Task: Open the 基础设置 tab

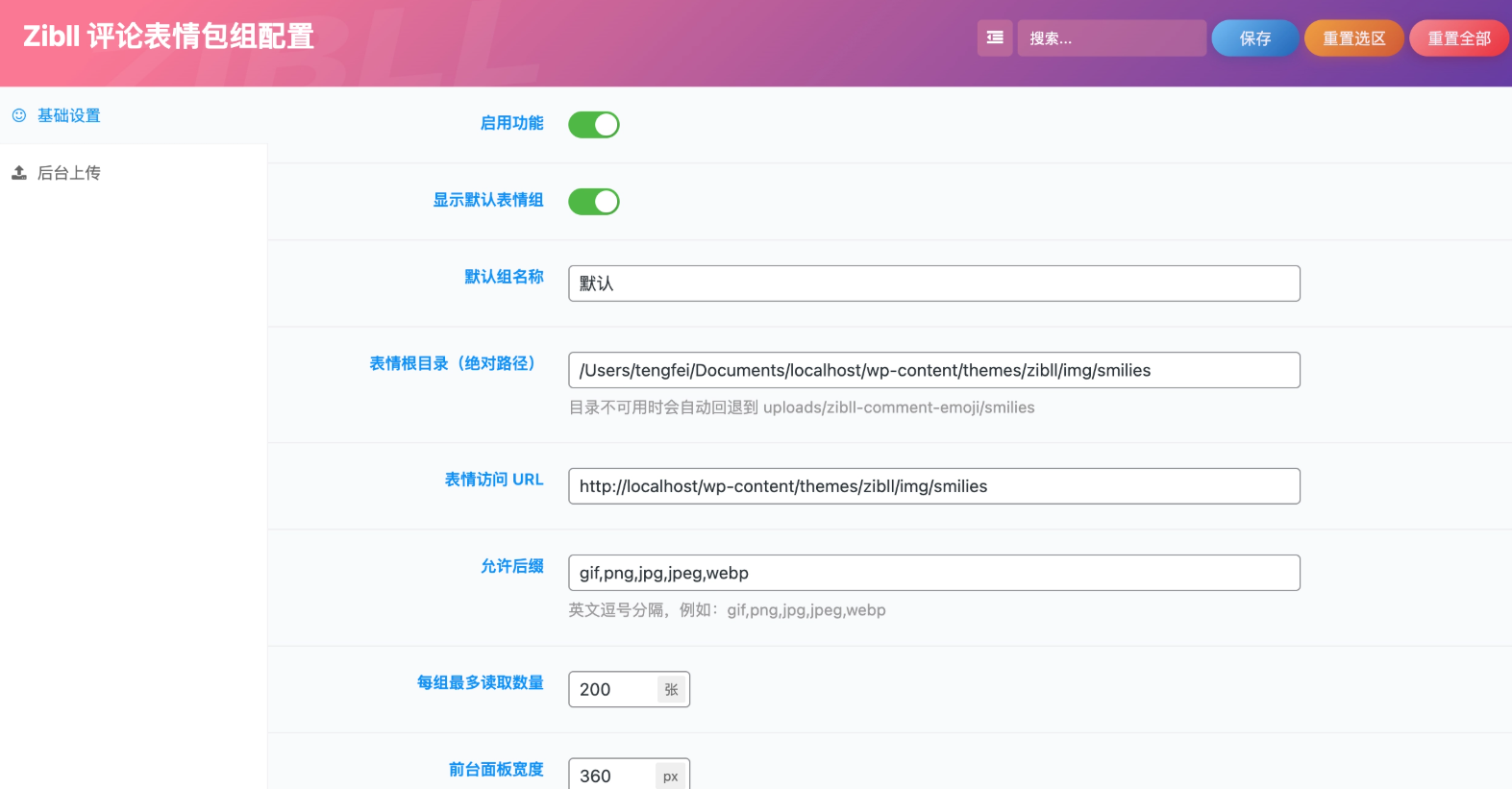Action: pyautogui.click(x=69, y=115)
